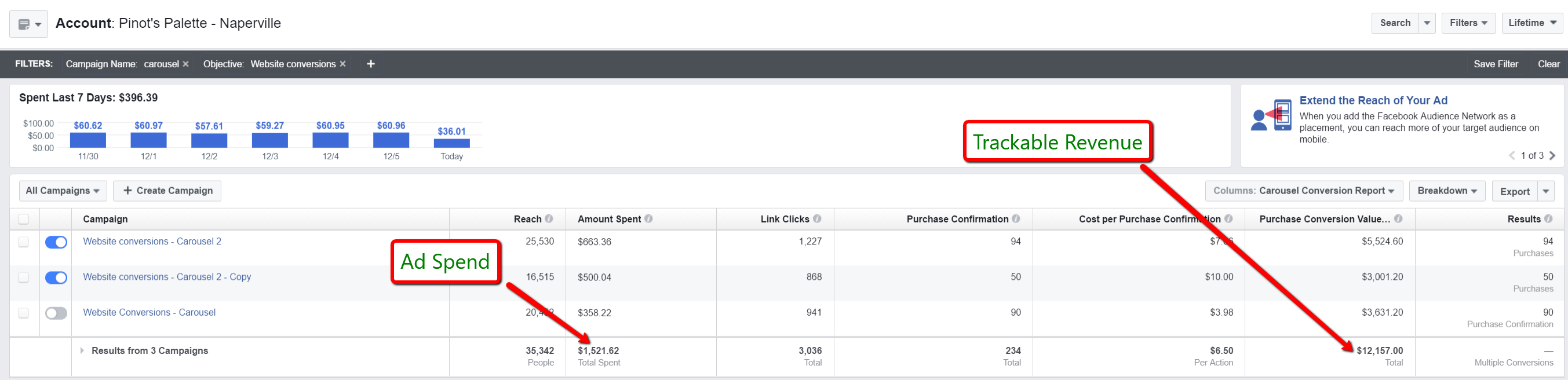Click the Purchase Conversion Value info icon
Screen dimensions: 1568x380
(x=1398, y=218)
